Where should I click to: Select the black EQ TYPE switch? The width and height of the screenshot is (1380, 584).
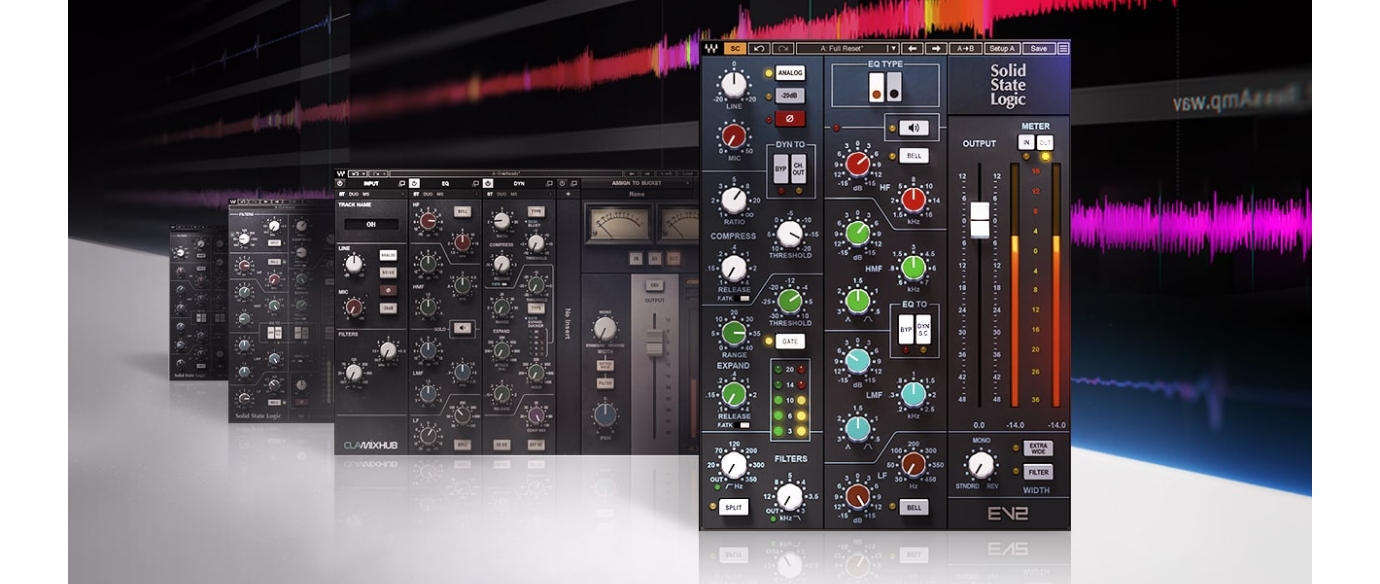coord(894,86)
